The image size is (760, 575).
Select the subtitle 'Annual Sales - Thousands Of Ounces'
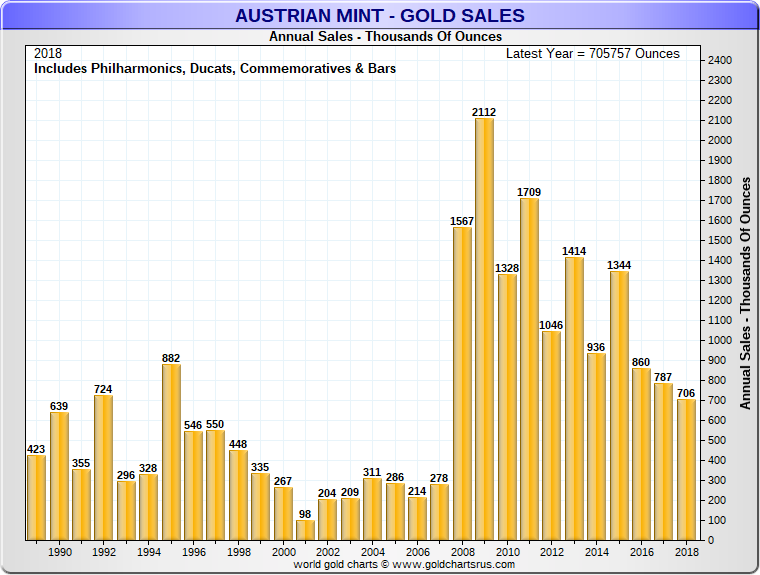pos(385,36)
